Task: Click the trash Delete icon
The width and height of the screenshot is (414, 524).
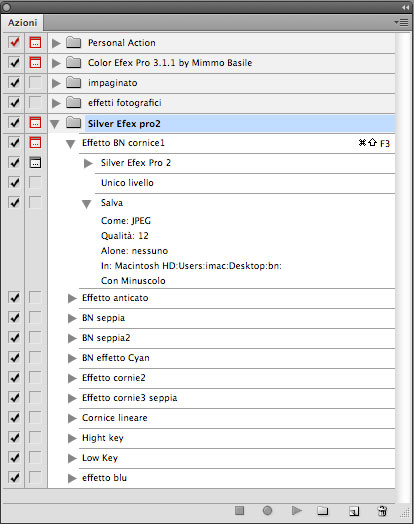Action: 382,511
